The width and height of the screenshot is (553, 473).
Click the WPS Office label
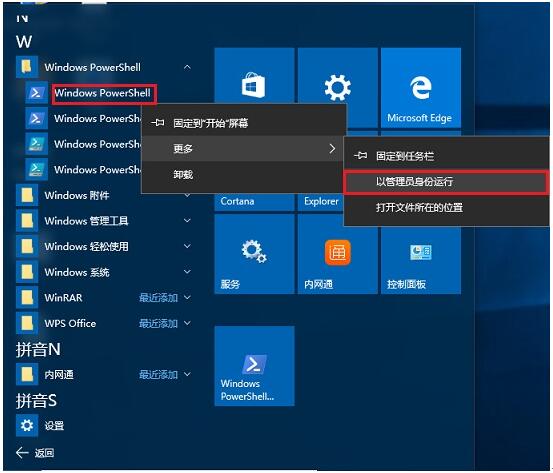[70, 323]
